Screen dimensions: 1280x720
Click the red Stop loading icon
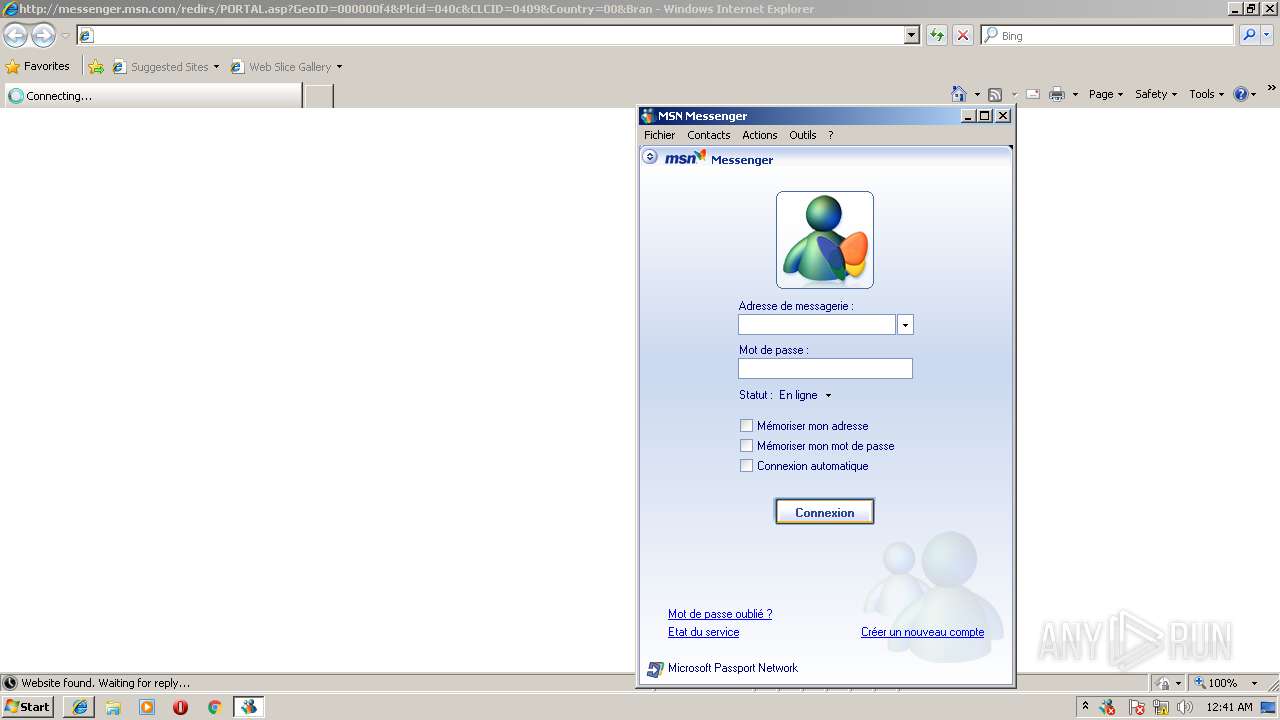pyautogui.click(x=963, y=35)
